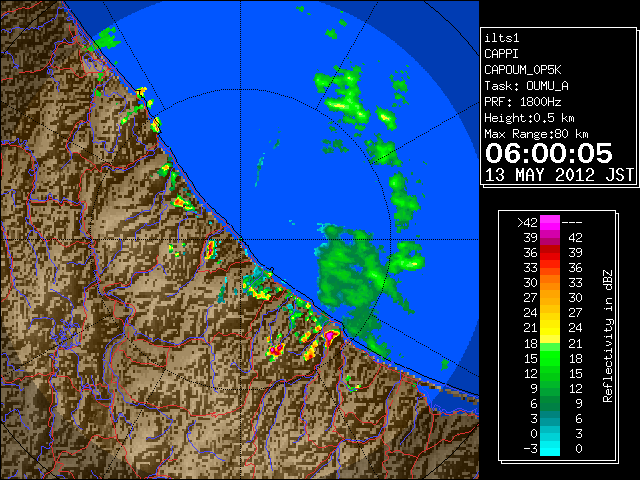
Task: Click the red color band beside 36 label
Action: [x=550, y=253]
